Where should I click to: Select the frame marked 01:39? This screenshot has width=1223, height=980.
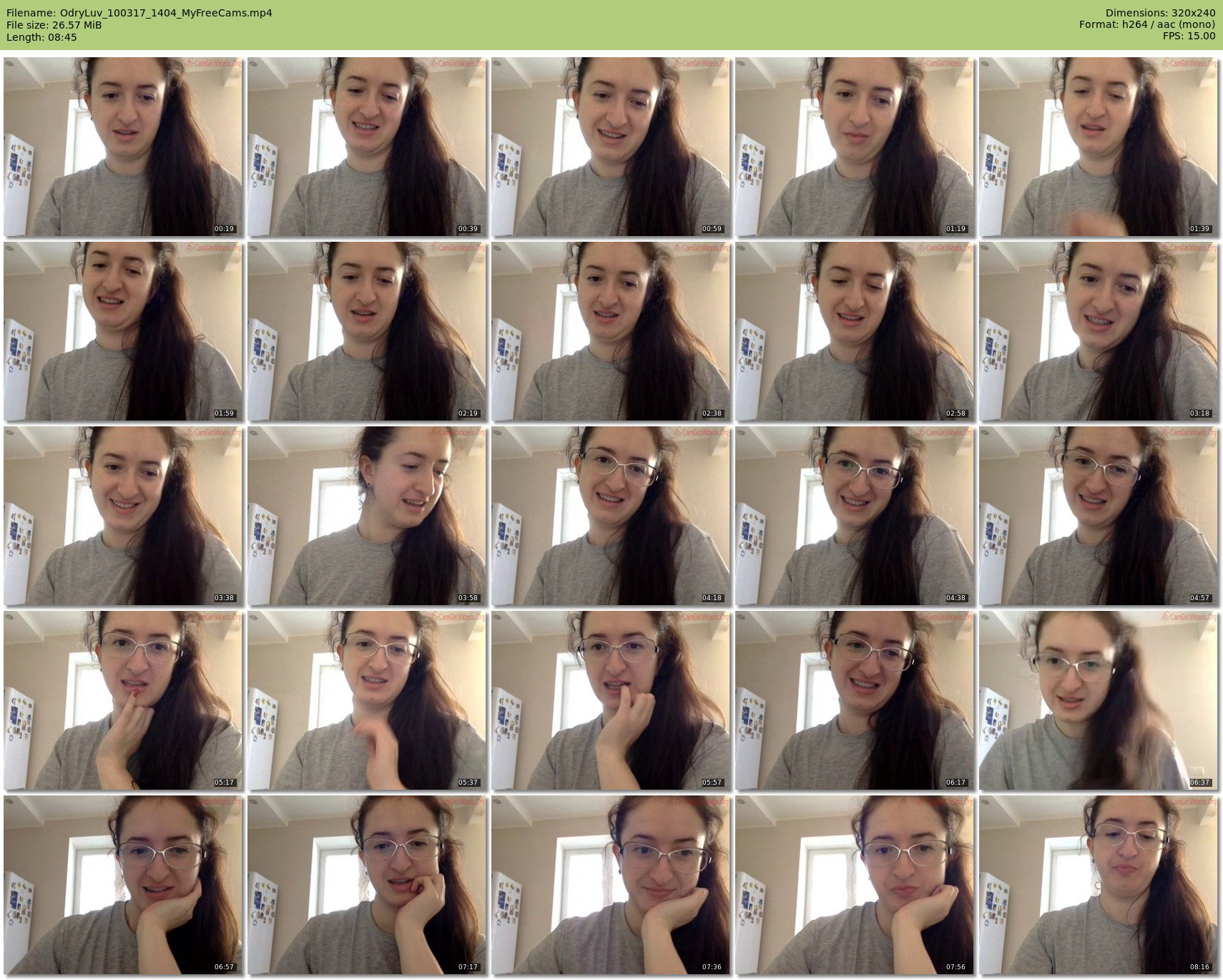[1099, 147]
